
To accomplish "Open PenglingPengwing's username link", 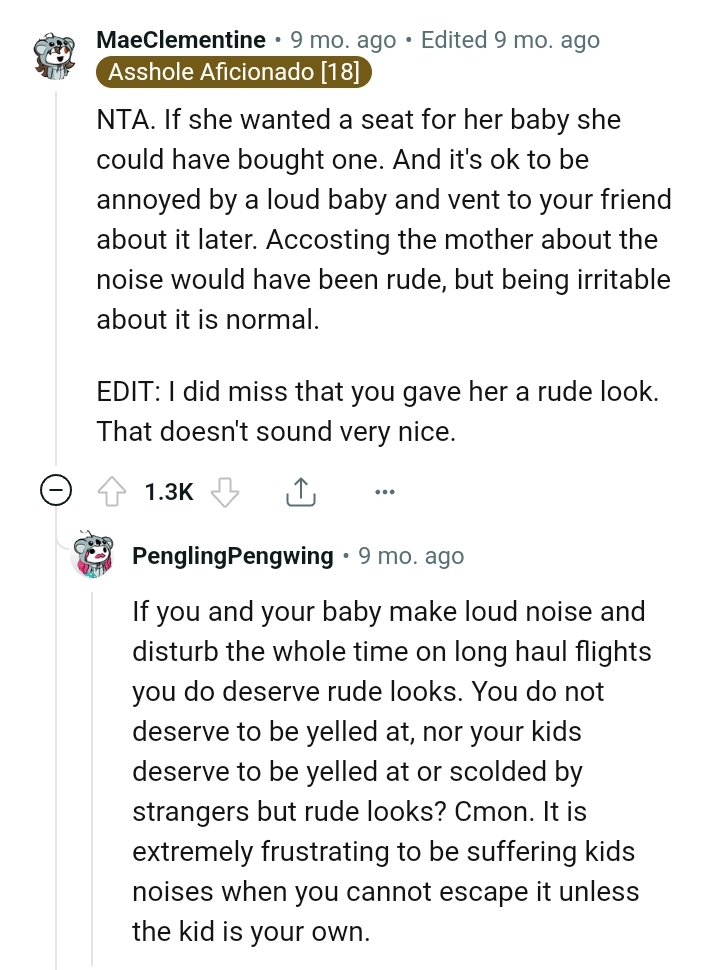I will point(235,556).
